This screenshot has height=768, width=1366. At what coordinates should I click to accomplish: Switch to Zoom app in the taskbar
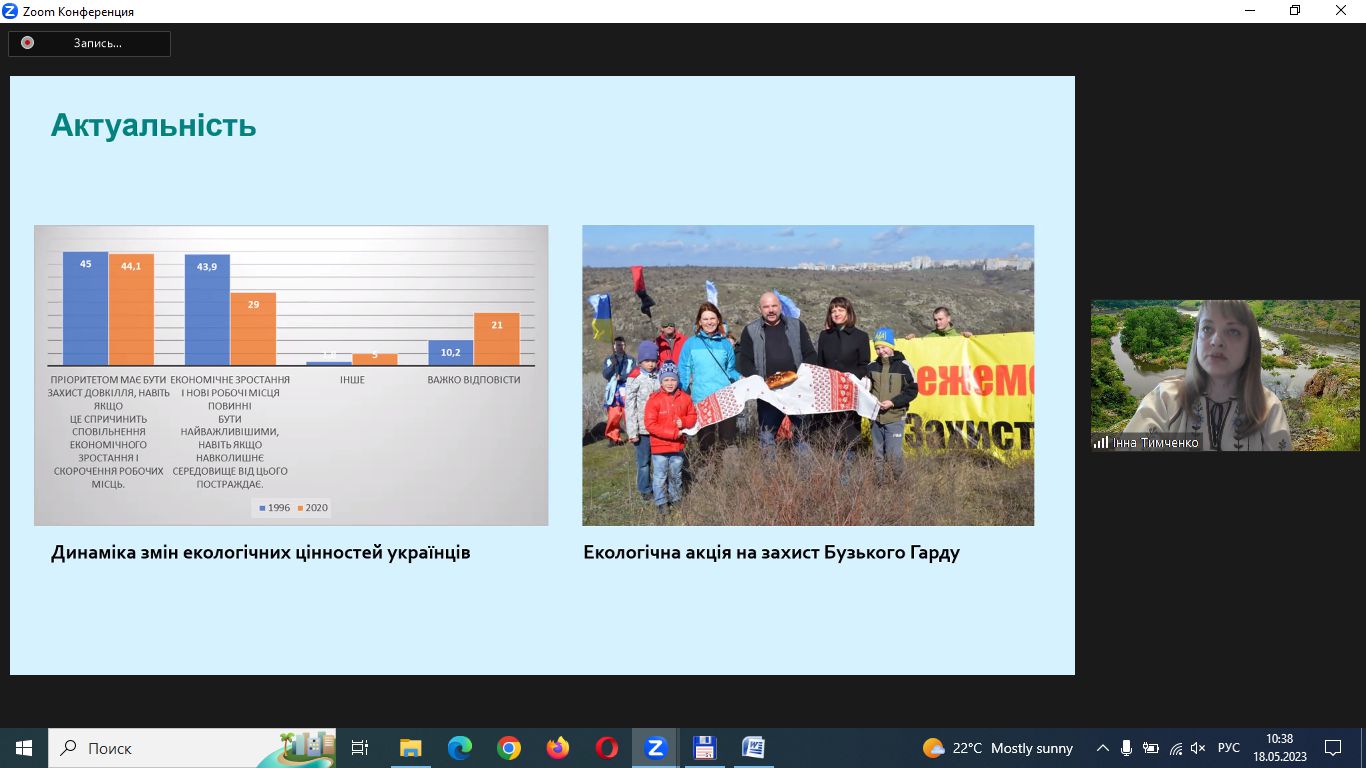(656, 747)
